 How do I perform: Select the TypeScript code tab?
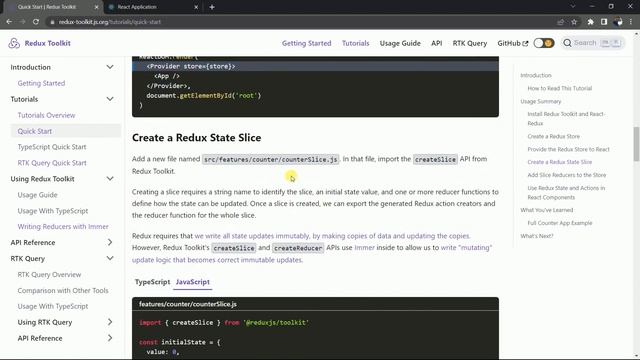tap(152, 282)
